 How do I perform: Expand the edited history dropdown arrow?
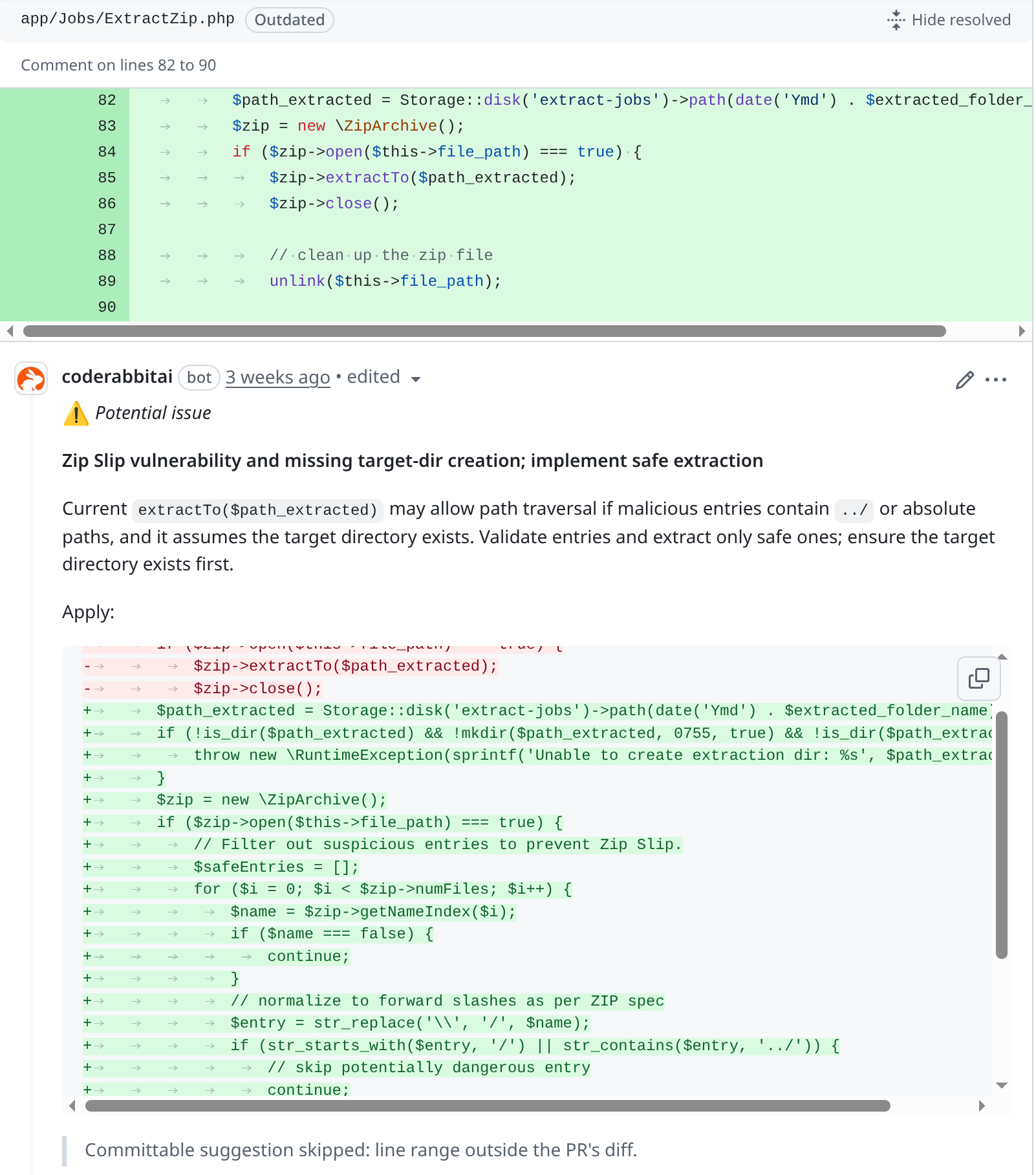416,379
